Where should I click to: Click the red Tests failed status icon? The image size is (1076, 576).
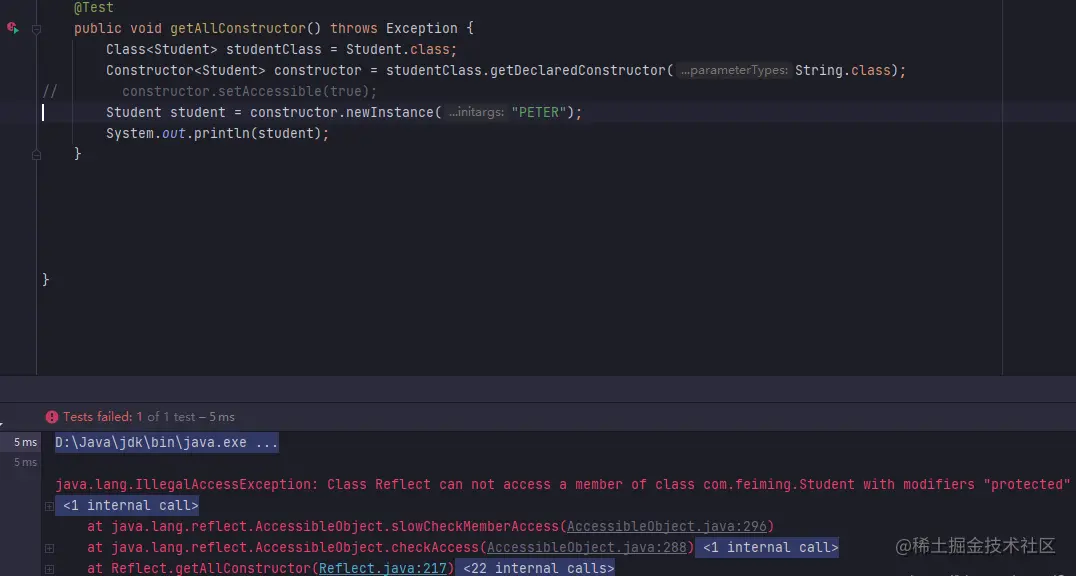(x=51, y=417)
